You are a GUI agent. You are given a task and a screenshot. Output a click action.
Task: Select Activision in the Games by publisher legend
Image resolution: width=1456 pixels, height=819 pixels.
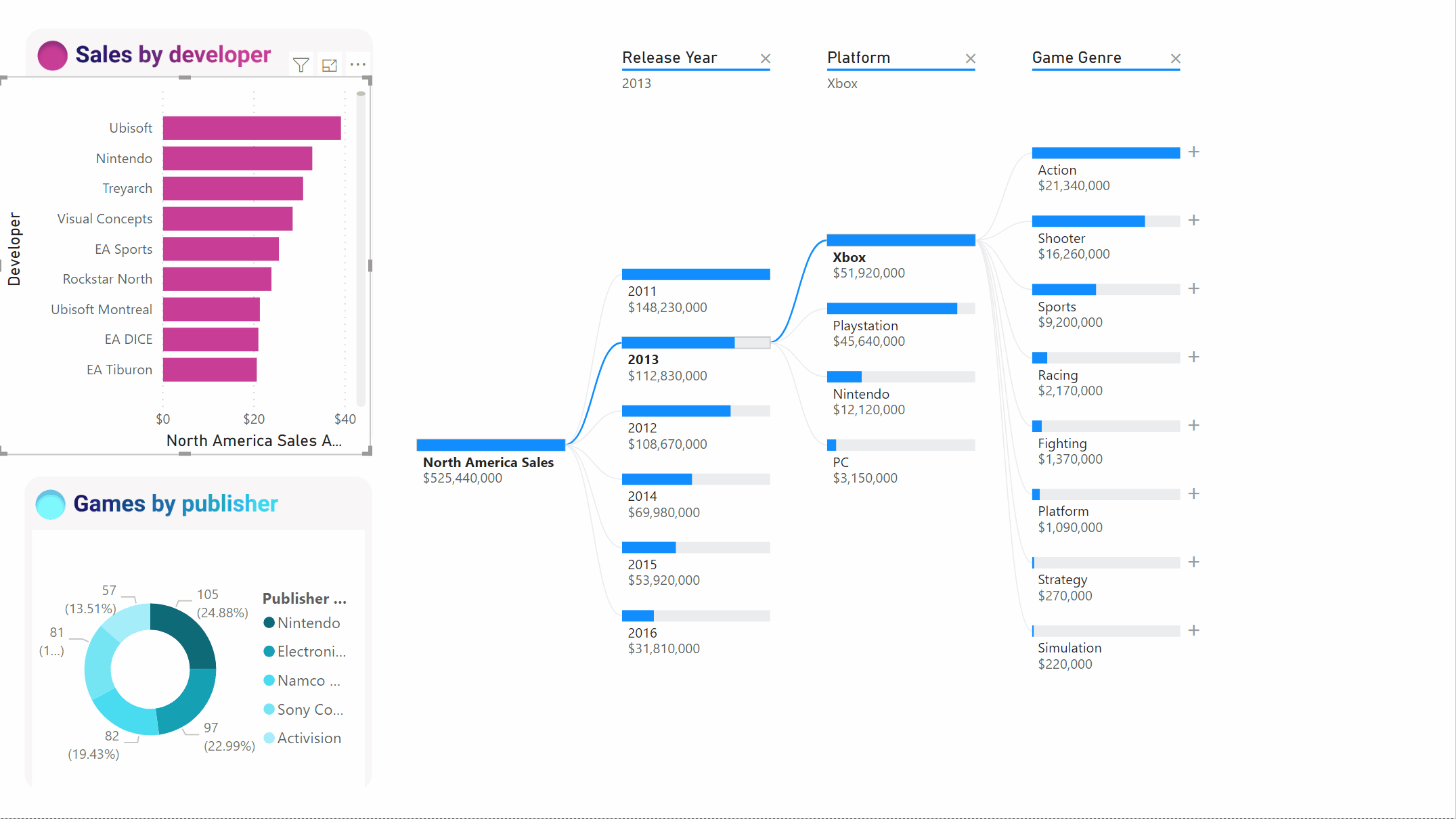coord(308,738)
